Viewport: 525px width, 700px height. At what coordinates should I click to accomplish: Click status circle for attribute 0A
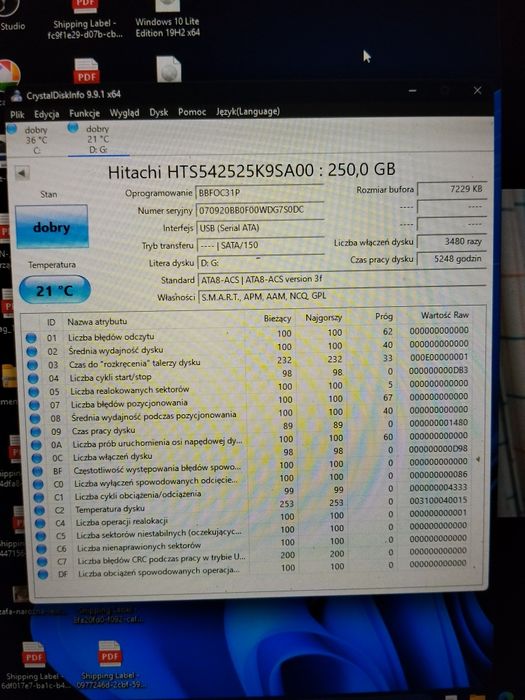pyautogui.click(x=37, y=445)
